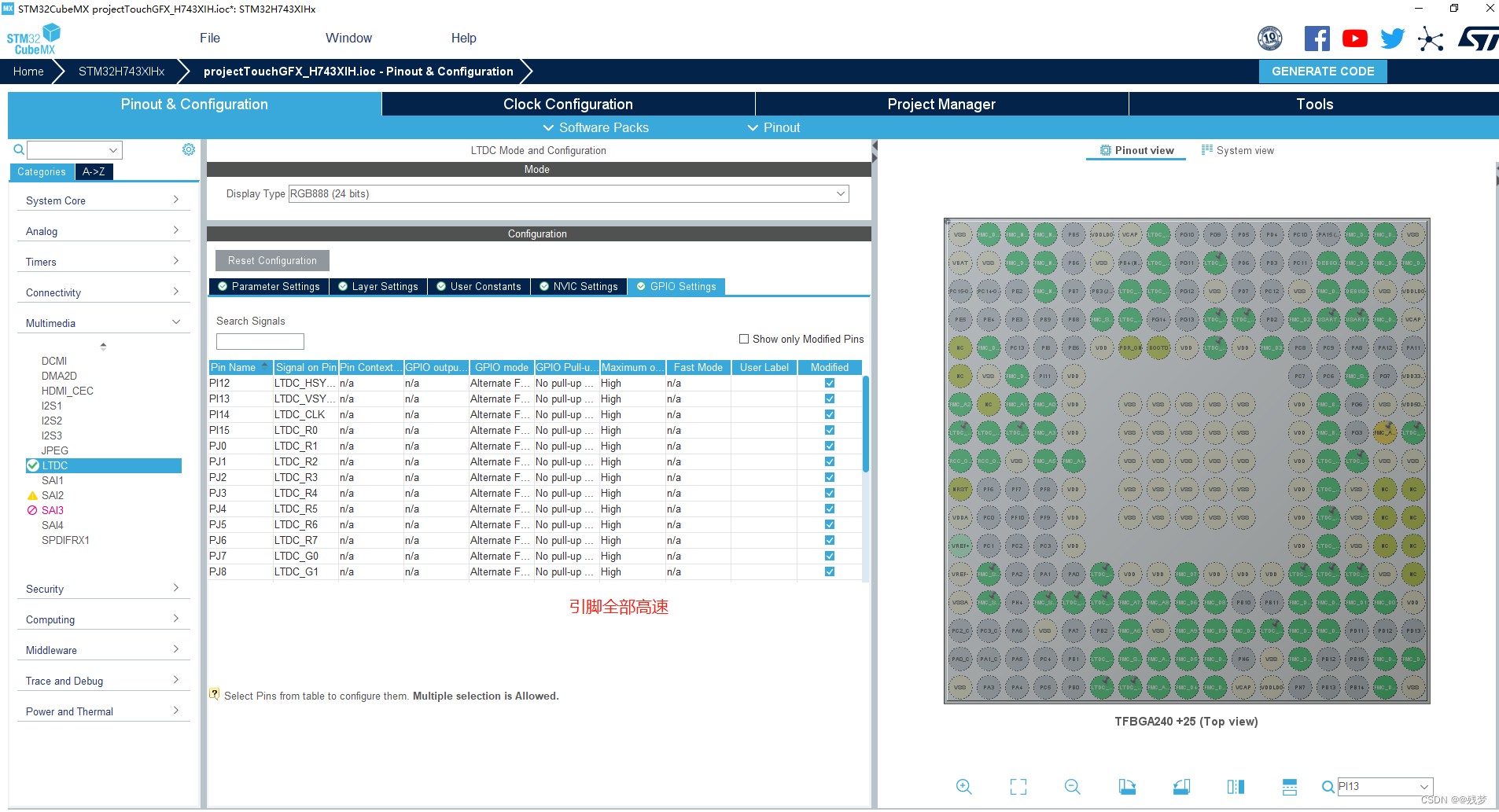1499x812 pixels.
Task: Sort the table by Pin Name header
Action: 240,368
